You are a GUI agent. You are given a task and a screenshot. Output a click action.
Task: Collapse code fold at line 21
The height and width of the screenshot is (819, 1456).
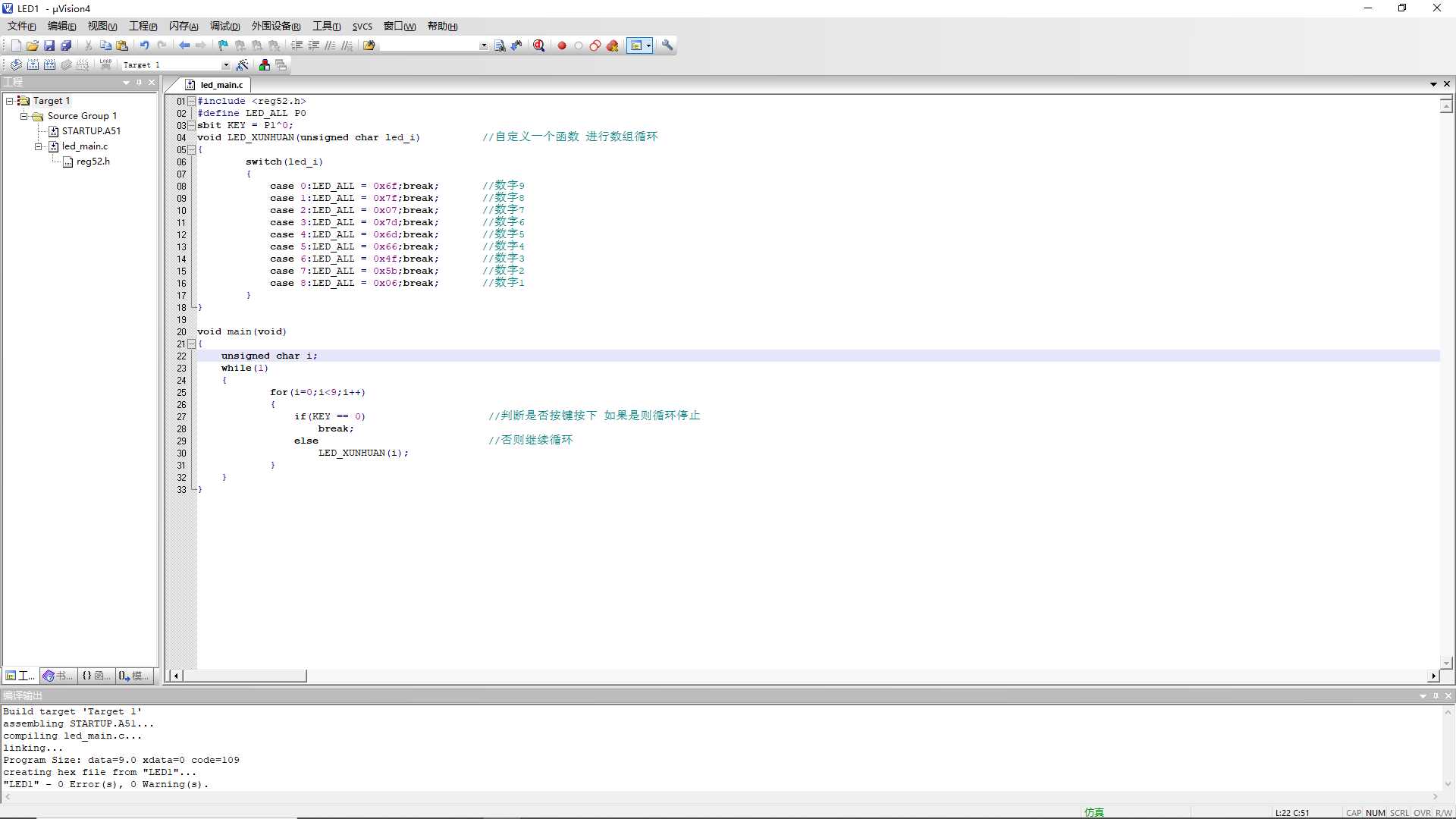(192, 344)
